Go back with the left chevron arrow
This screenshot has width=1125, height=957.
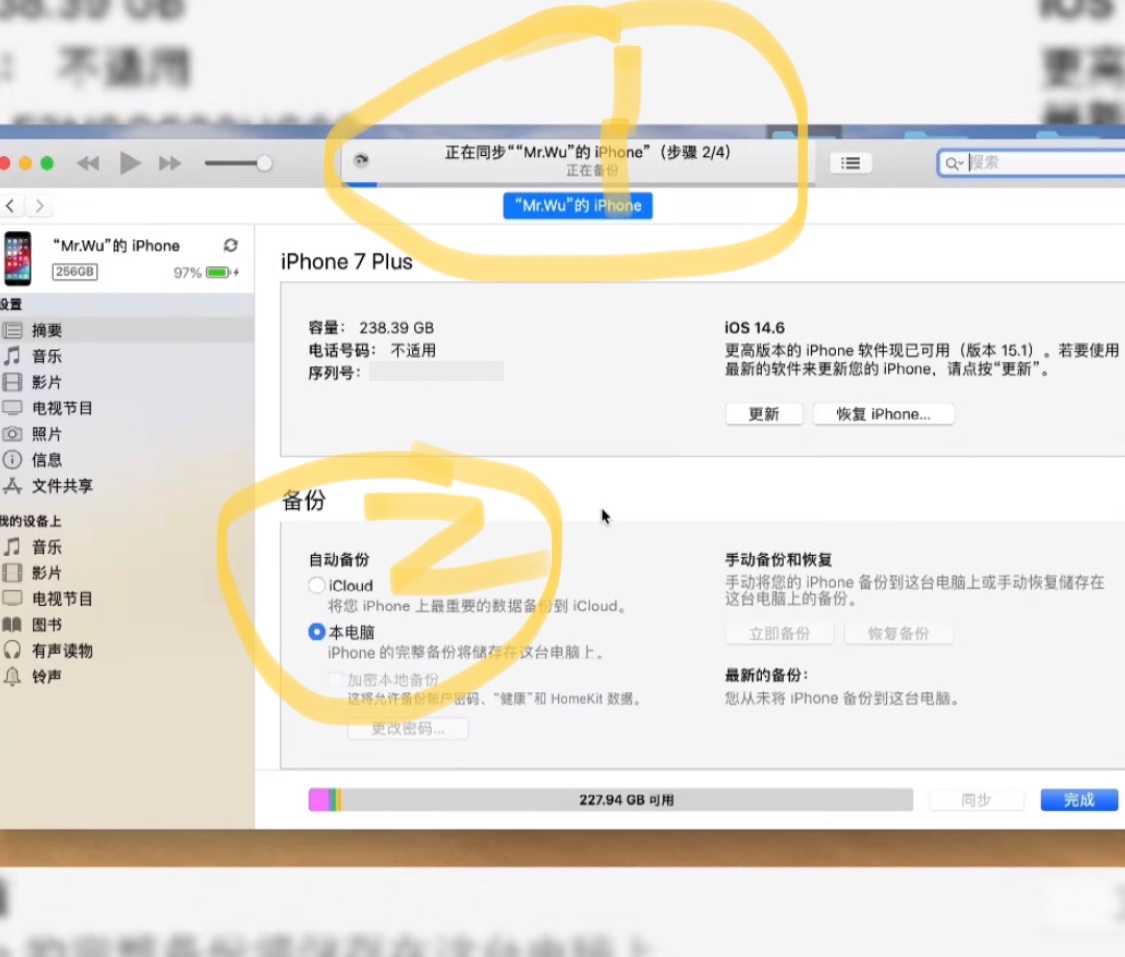(x=11, y=206)
